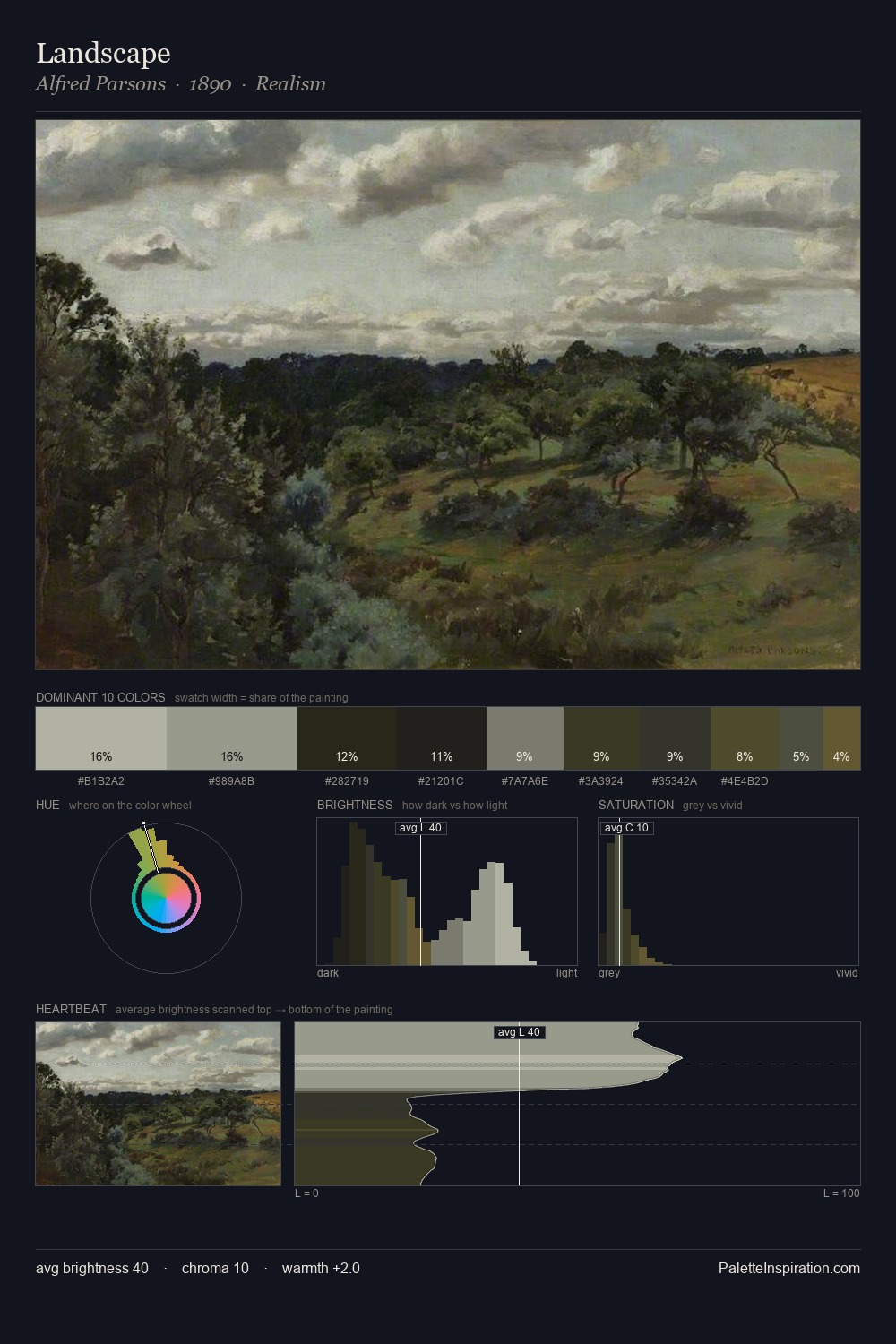Select the 5% grey-green swatch
The image size is (896, 1344).
click(x=801, y=738)
